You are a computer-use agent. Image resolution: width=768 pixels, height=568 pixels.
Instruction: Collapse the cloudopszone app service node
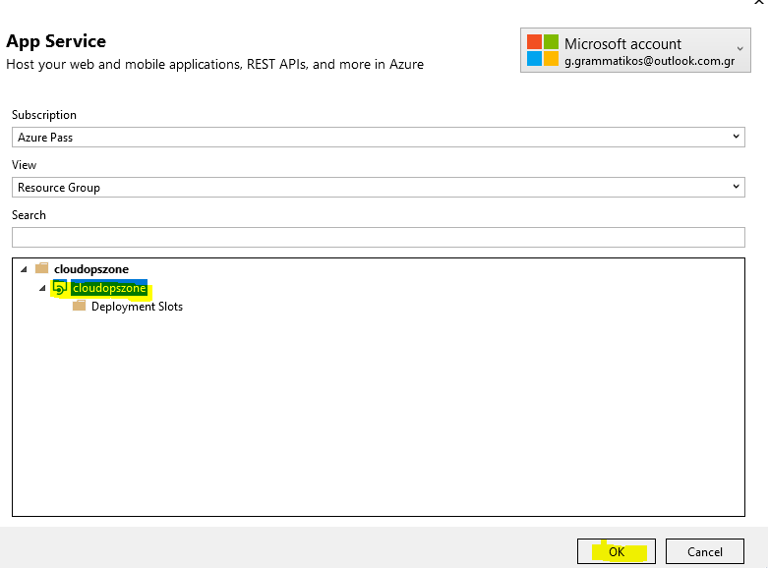[43, 288]
